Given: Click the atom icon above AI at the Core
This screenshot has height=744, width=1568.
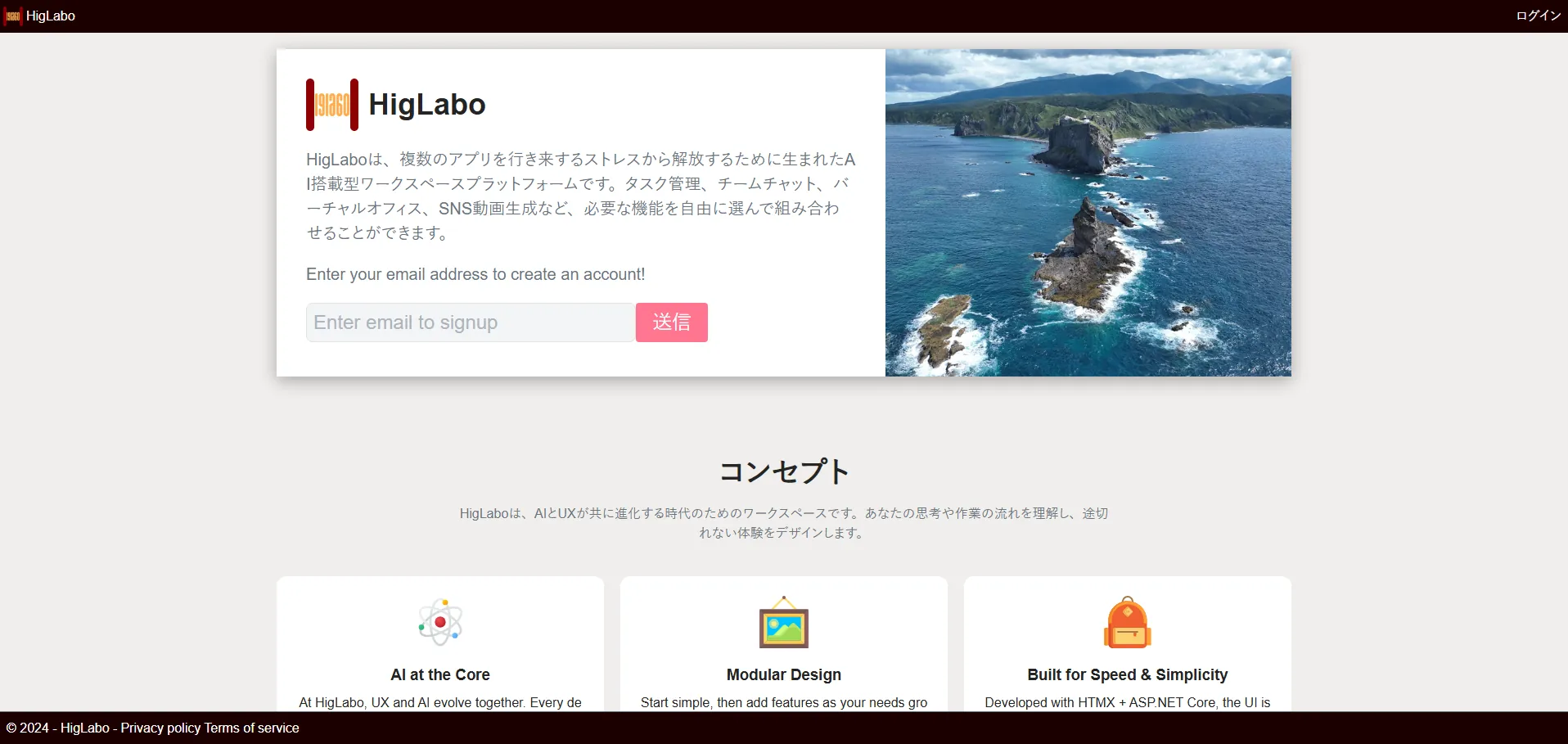Looking at the screenshot, I should click(440, 622).
